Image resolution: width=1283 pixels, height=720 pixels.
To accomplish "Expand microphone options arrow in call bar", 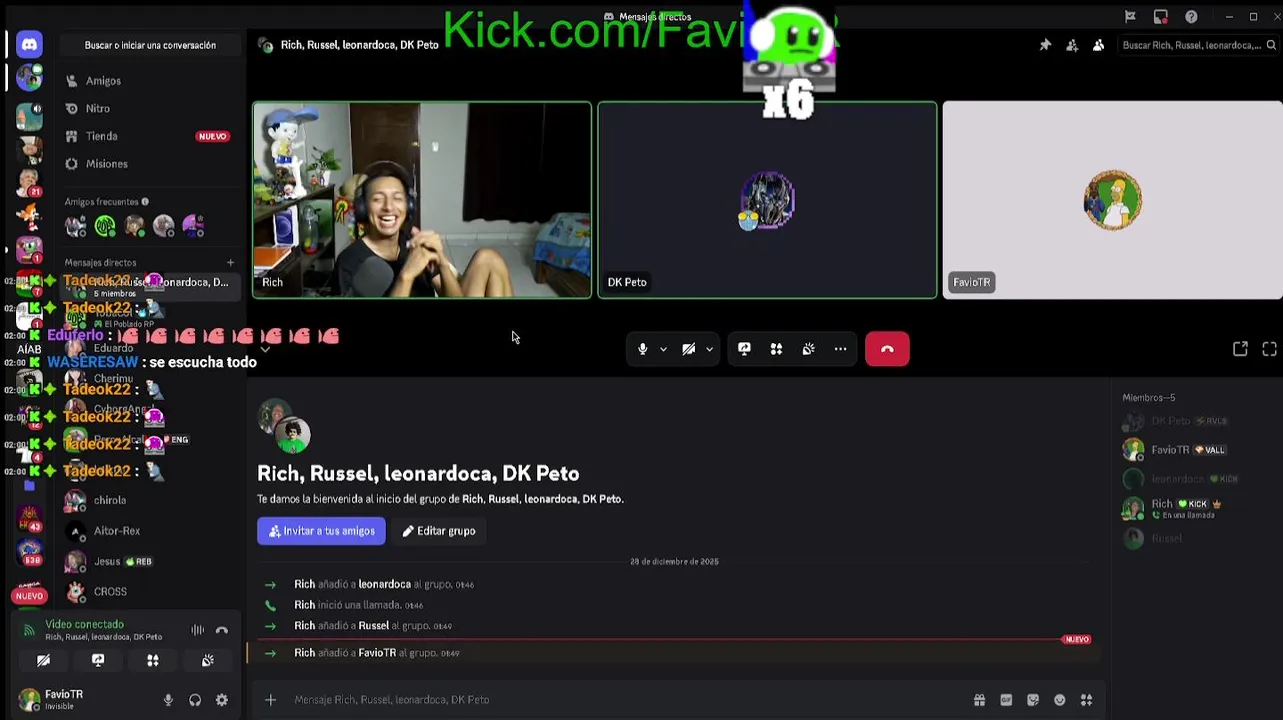I will click(x=663, y=349).
